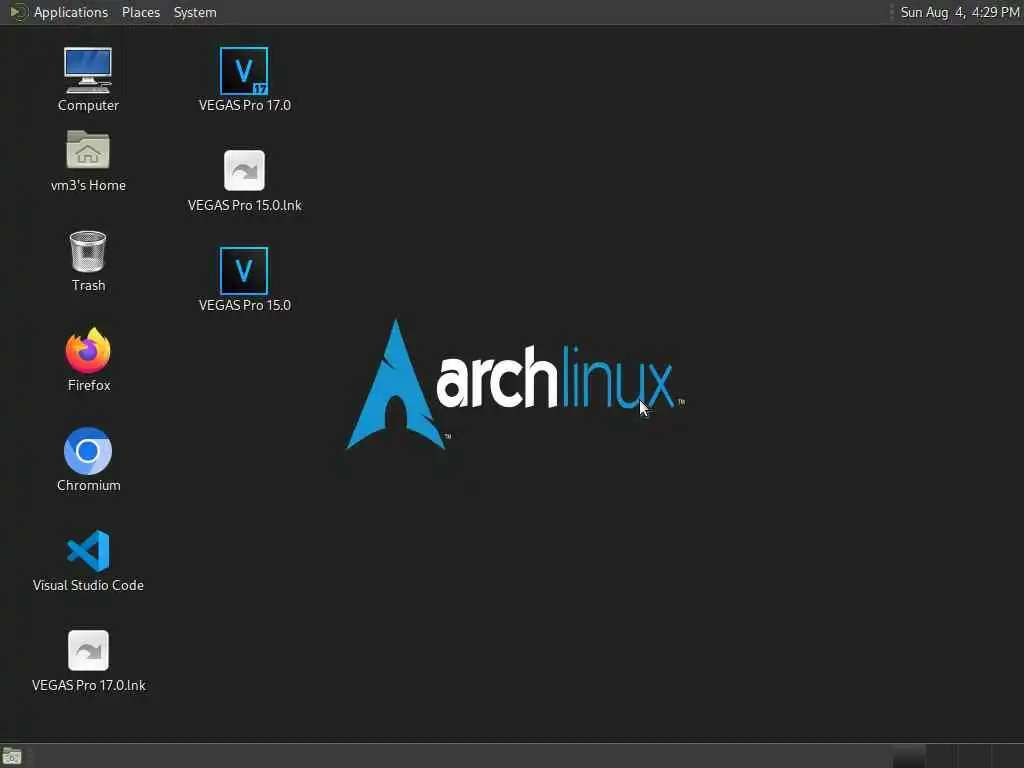Select the VEGAS Pro 17.0.lnk shortcut icon
The width and height of the screenshot is (1024, 768).
(88, 650)
